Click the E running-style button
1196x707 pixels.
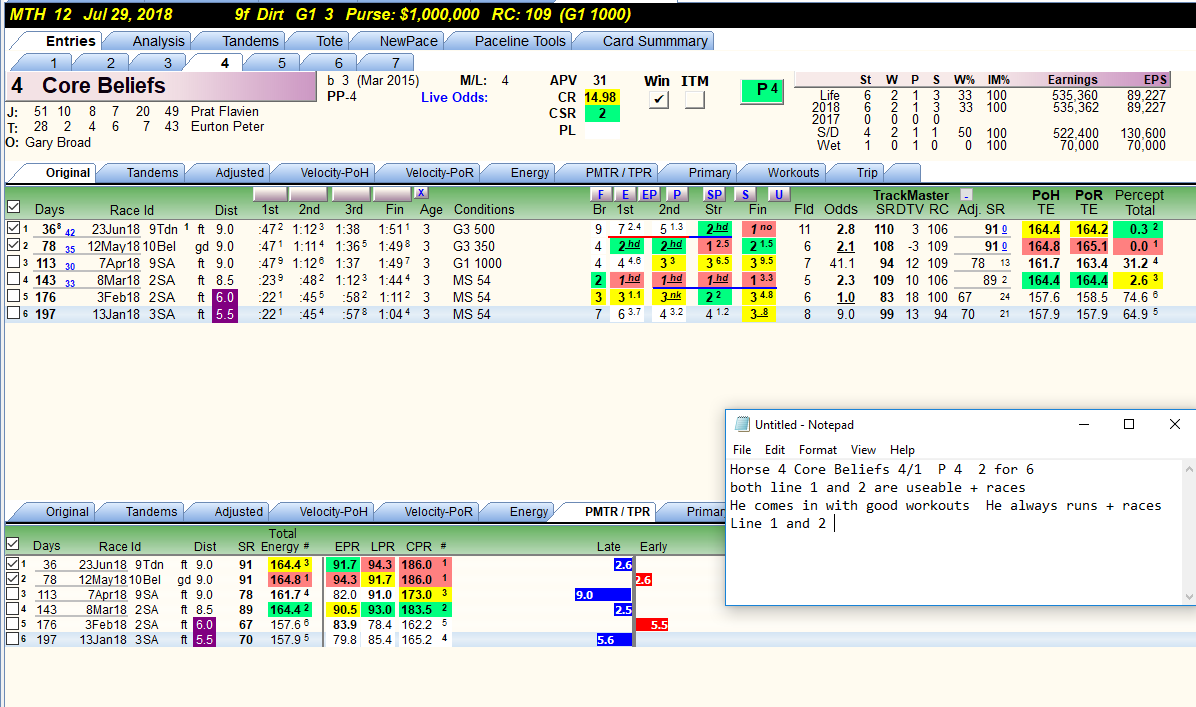625,194
